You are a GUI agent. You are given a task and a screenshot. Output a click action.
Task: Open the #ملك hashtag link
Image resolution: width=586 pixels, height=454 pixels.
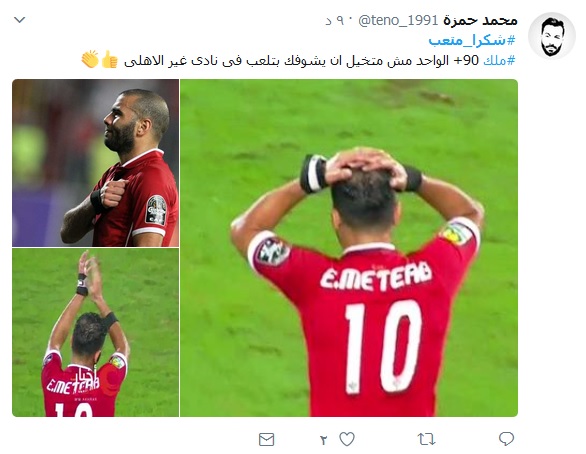pyautogui.click(x=499, y=60)
